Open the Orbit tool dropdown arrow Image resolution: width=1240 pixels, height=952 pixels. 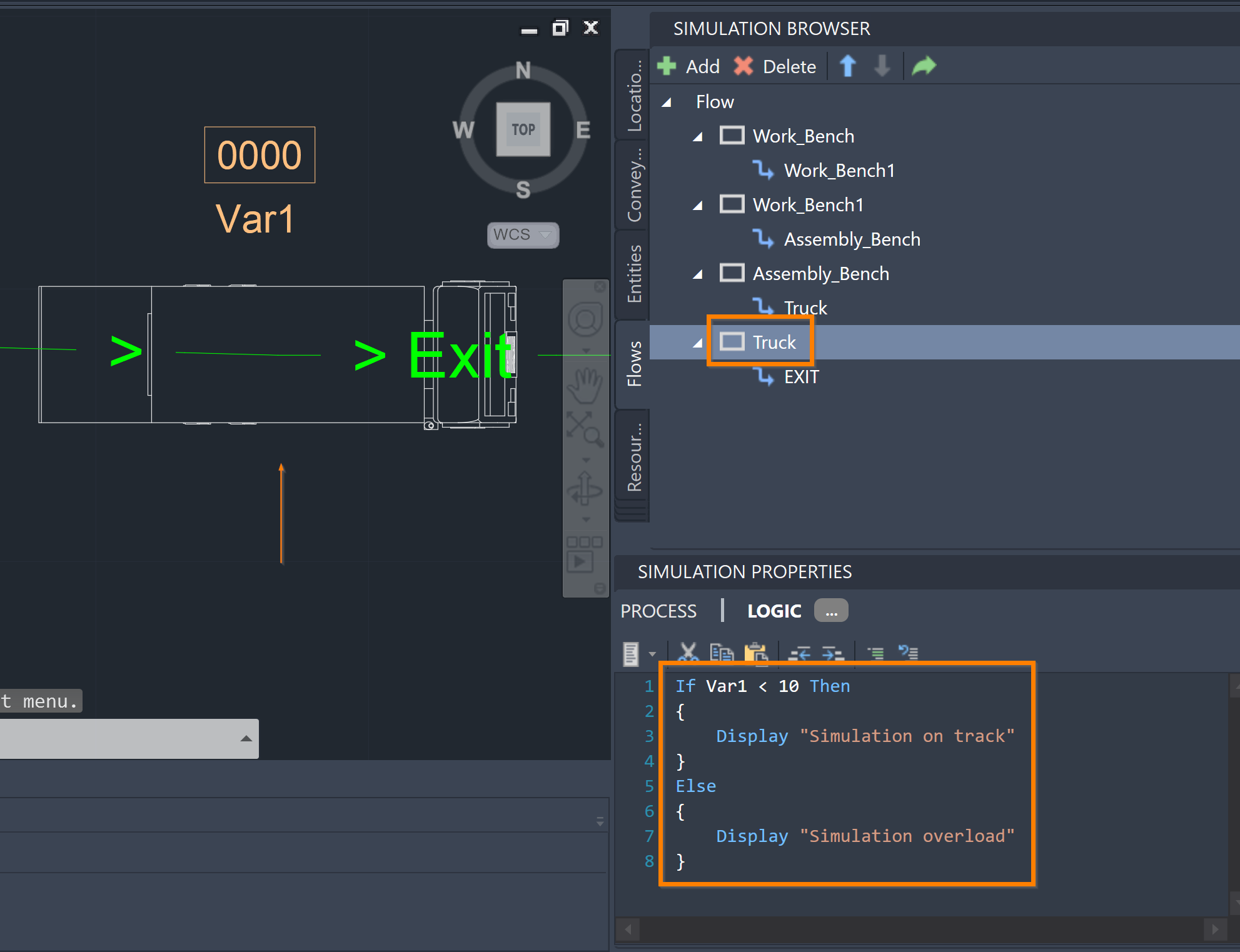coord(586,519)
